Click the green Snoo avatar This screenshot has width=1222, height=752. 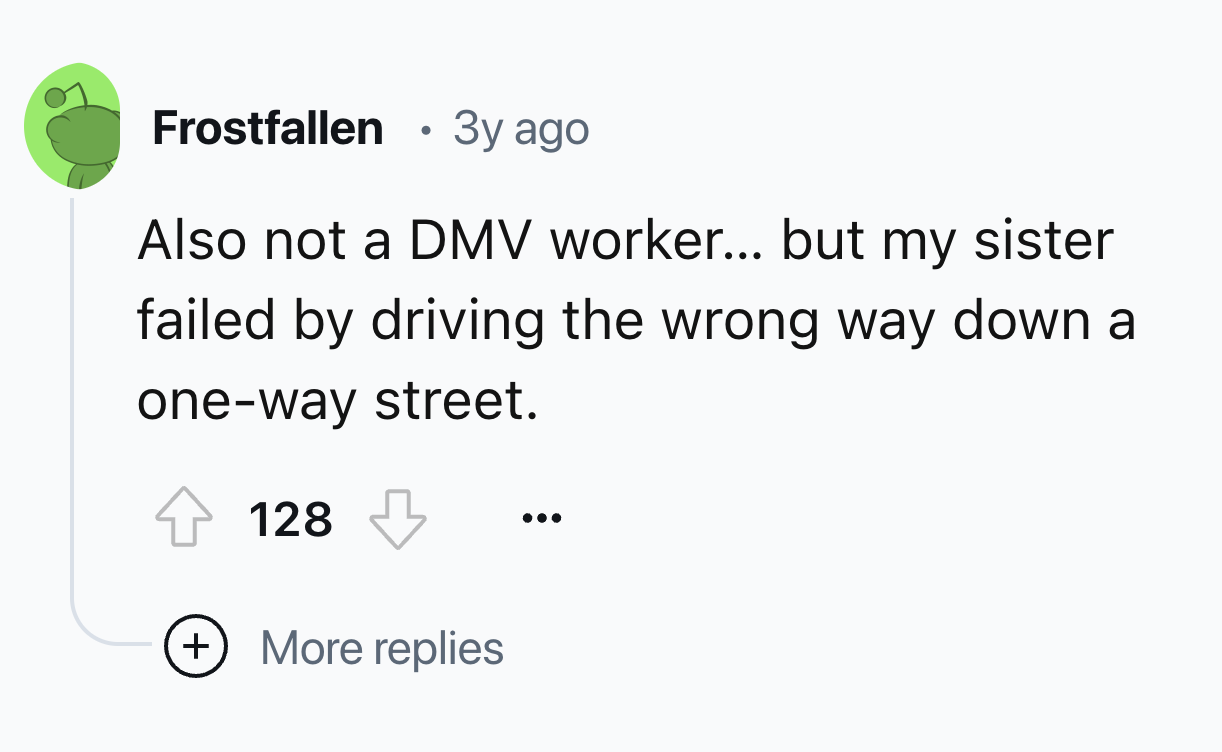[x=72, y=127]
